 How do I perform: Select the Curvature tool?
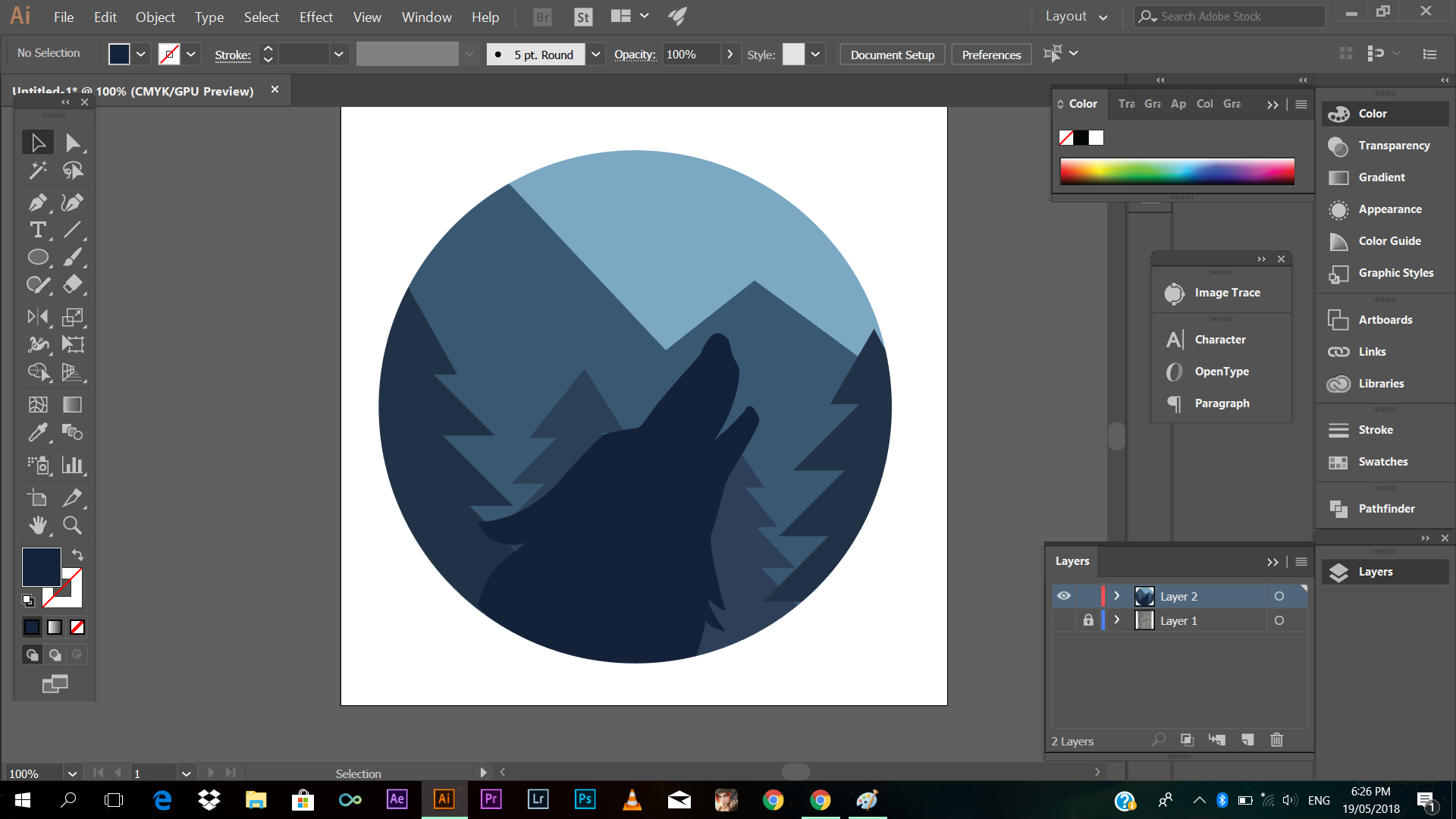point(73,202)
